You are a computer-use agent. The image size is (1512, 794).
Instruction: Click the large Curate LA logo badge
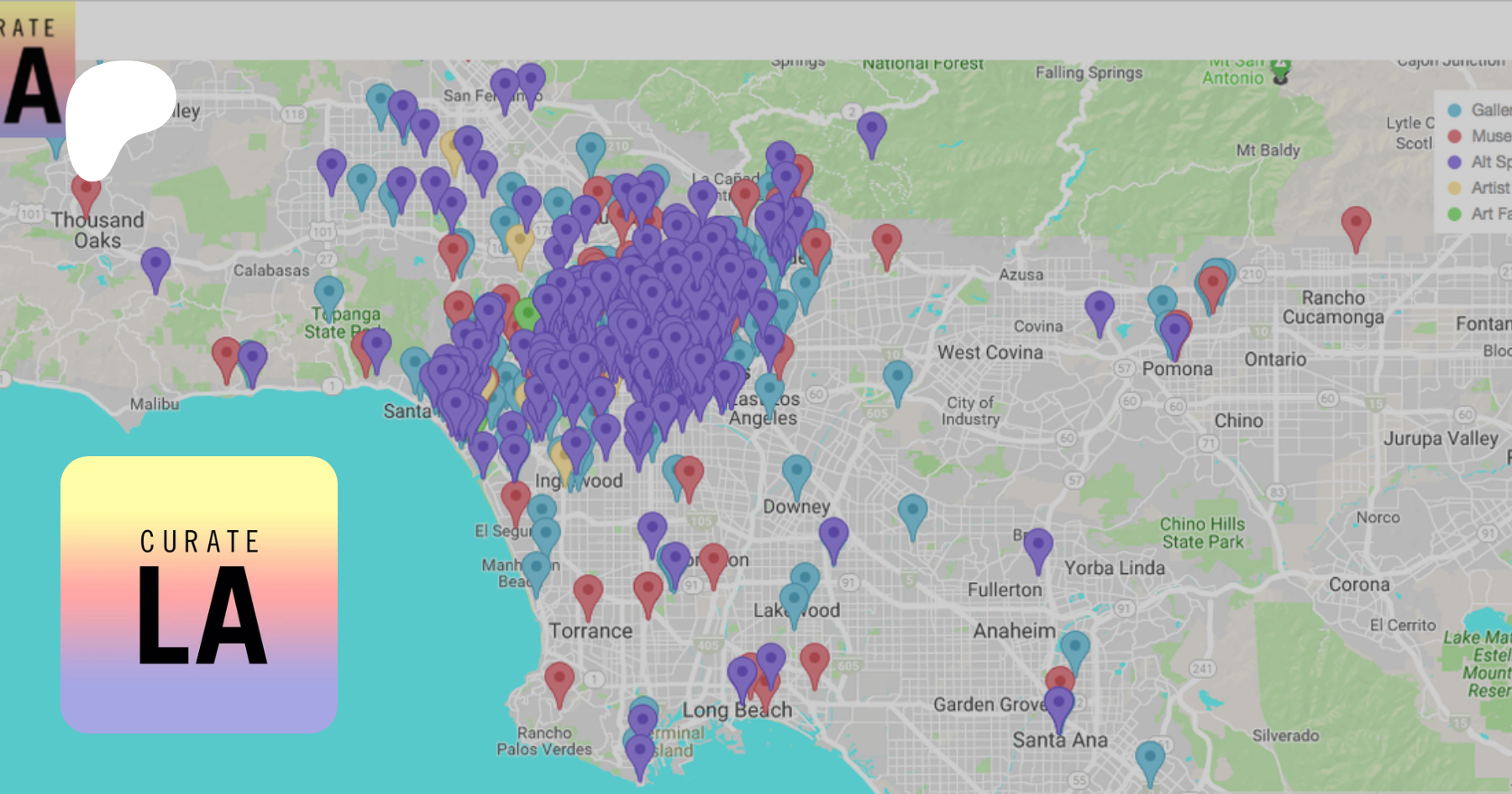[x=199, y=595]
